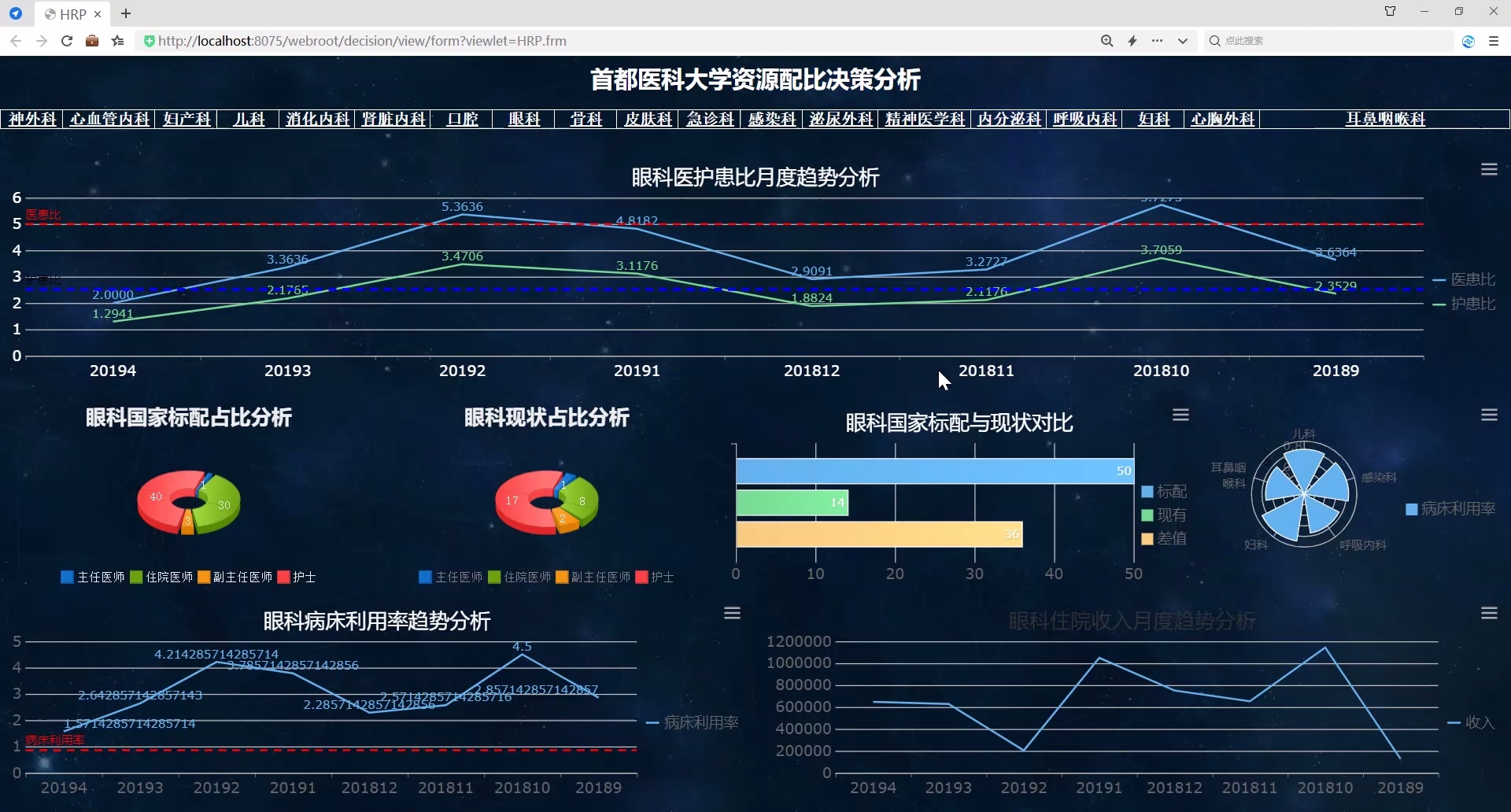
Task: Expand the three-dot options menu in the toolbar
Action: point(1158,40)
